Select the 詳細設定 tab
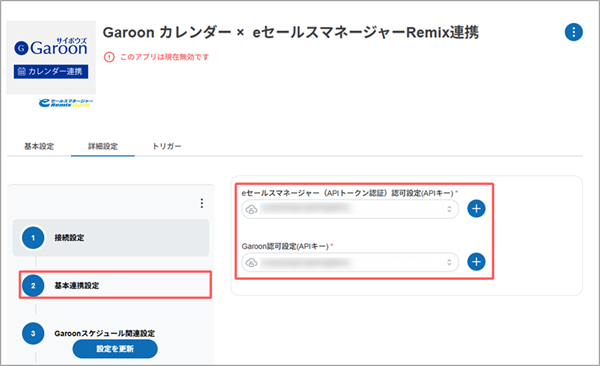The width and height of the screenshot is (600, 366). (x=103, y=146)
